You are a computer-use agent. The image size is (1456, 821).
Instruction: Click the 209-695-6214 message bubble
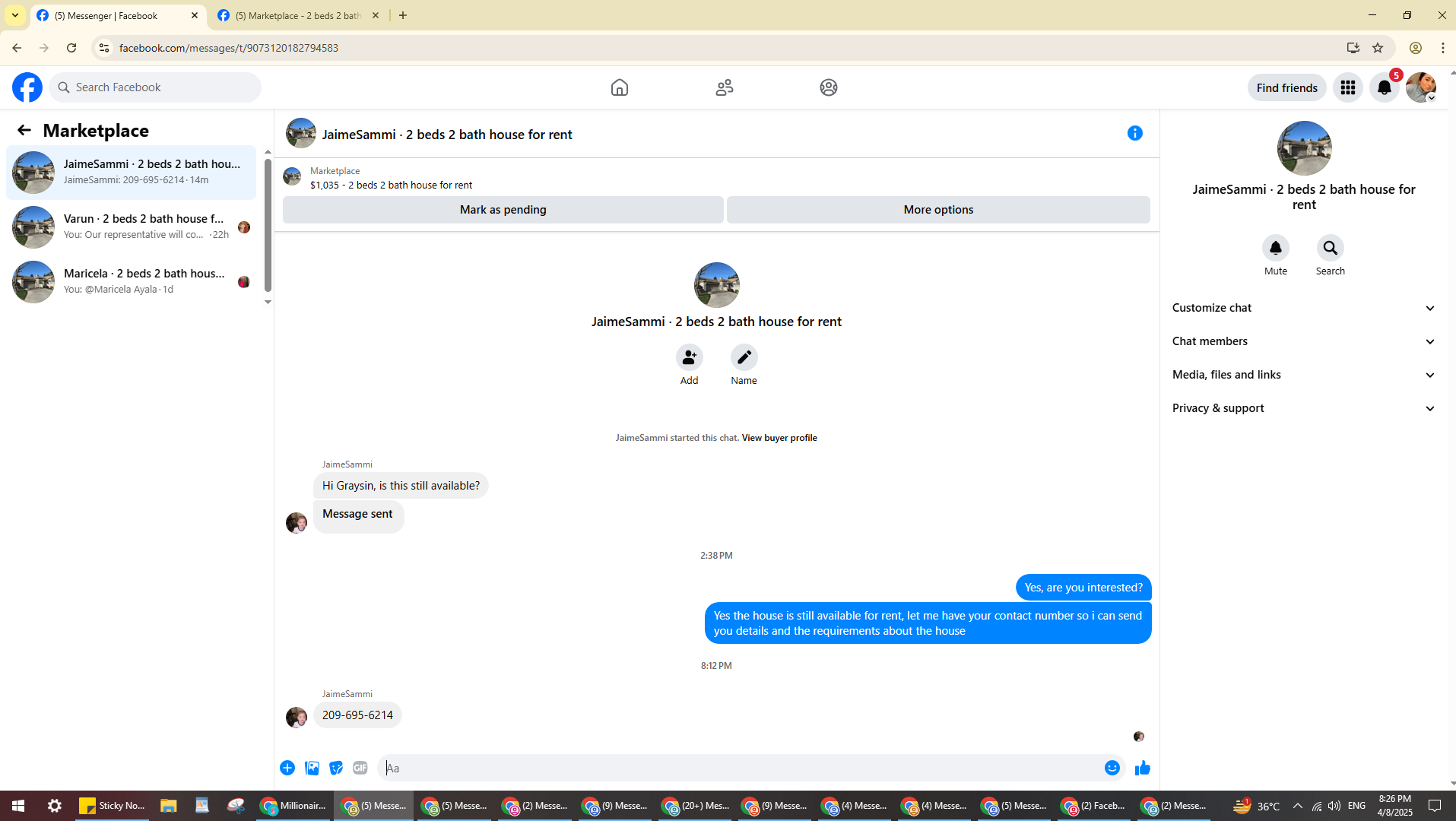(357, 715)
